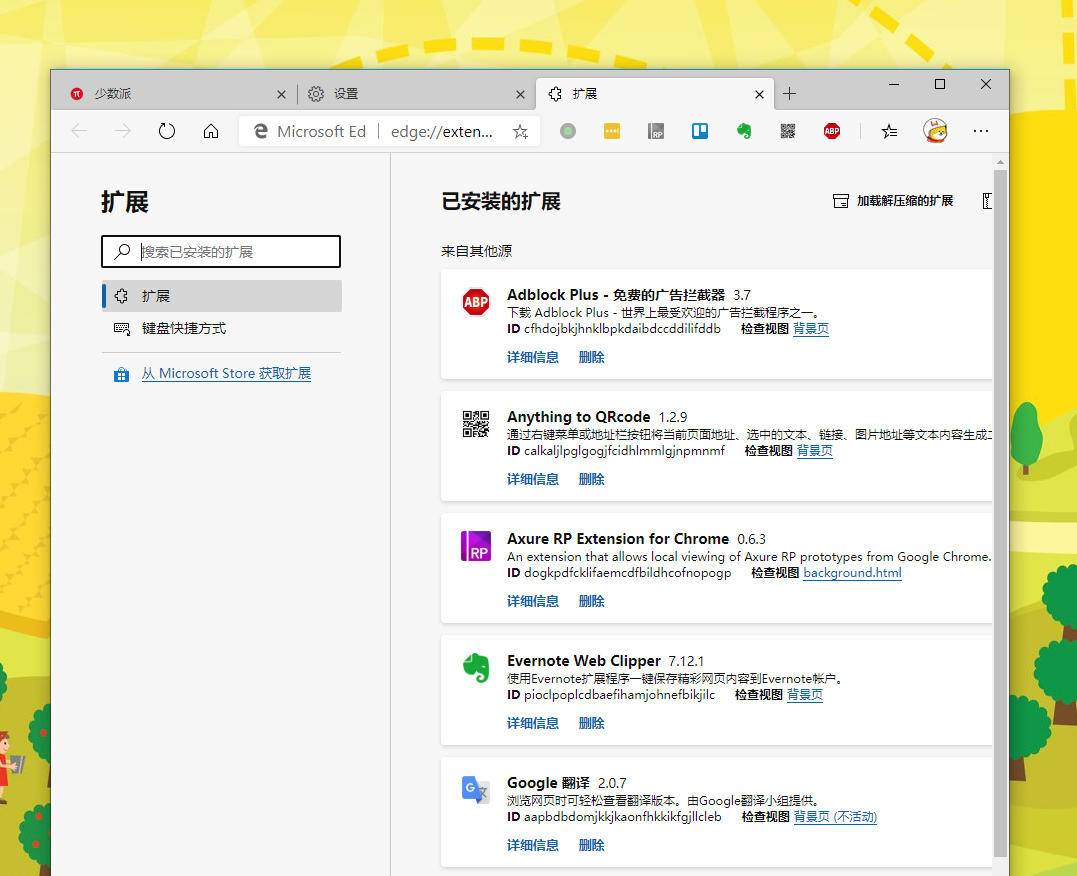Add this page to favorites star
This screenshot has height=876, width=1077.
[520, 131]
